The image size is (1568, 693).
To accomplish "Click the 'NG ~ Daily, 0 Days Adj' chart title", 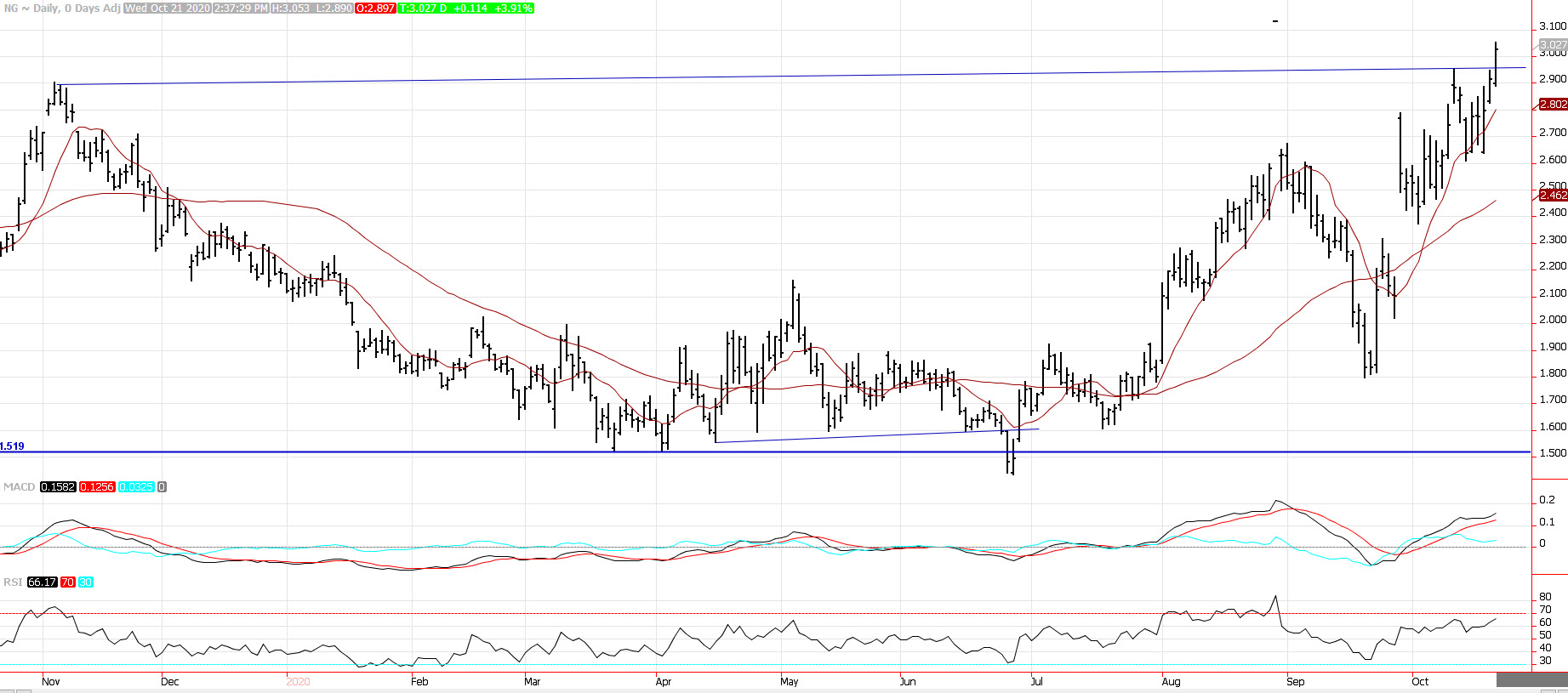I will click(61, 8).
